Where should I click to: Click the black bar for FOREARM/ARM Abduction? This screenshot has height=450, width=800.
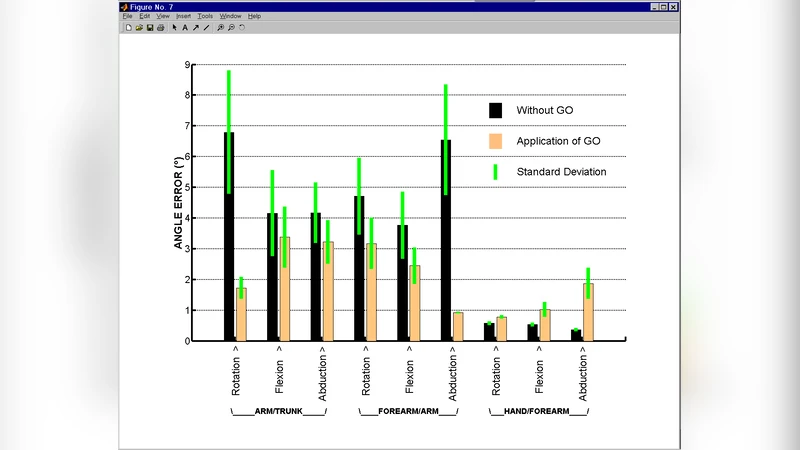(x=446, y=240)
